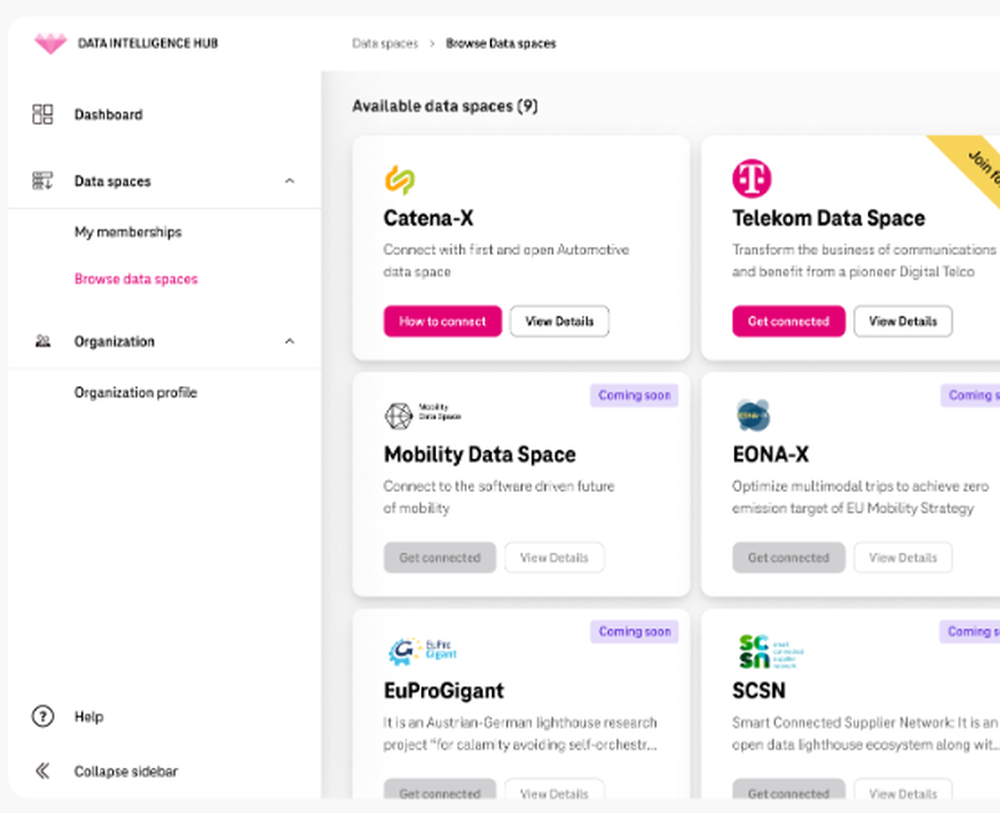1000x813 pixels.
Task: Open the Dashboard grid icon
Action: [x=43, y=114]
